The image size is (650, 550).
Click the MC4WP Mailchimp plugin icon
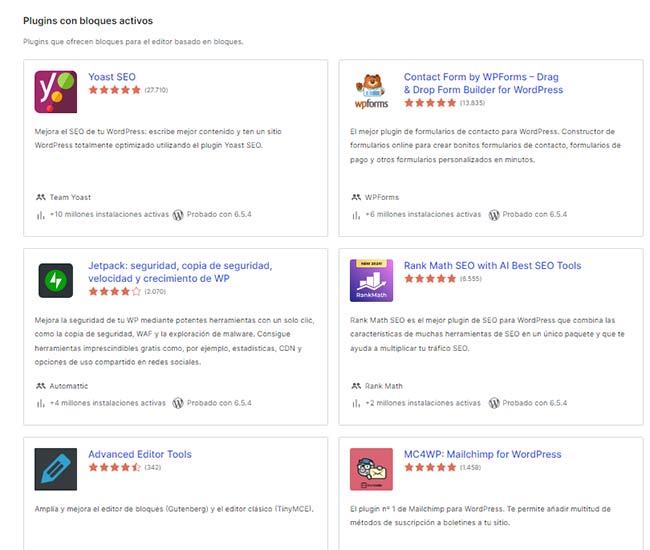click(371, 468)
